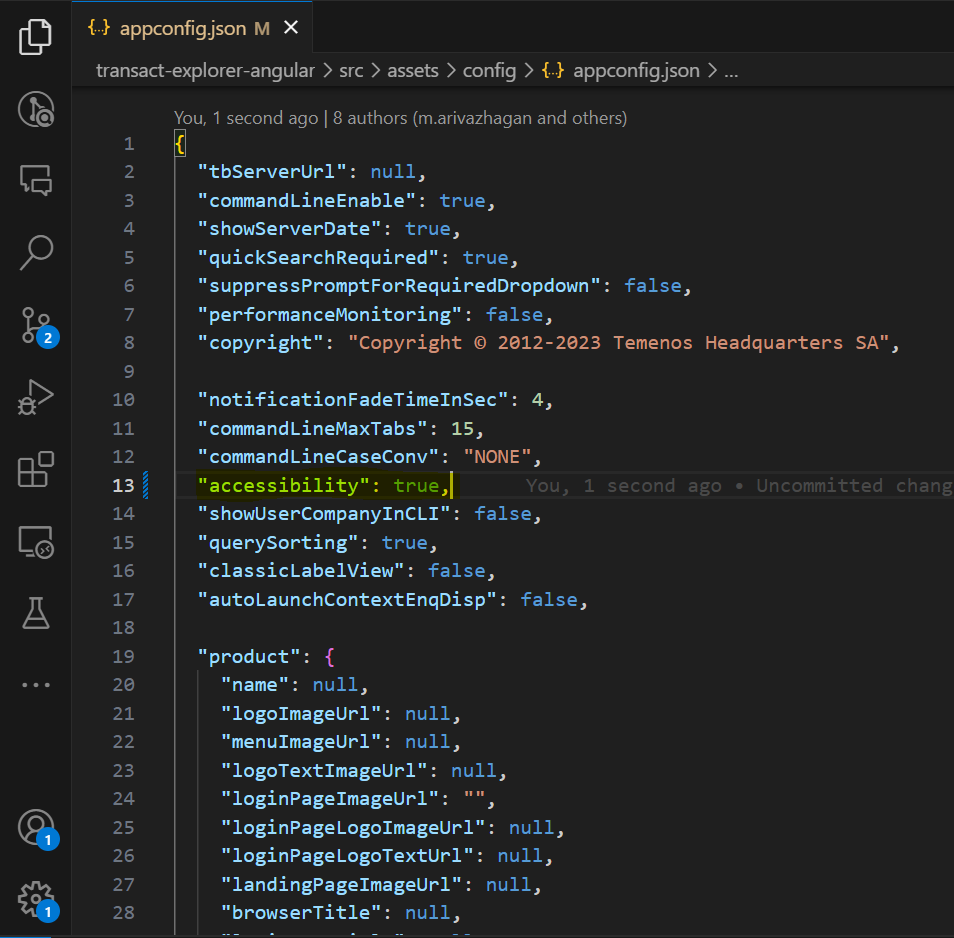The height and width of the screenshot is (938, 954).
Task: Click the JSON braces icon on the tab
Action: (x=98, y=29)
